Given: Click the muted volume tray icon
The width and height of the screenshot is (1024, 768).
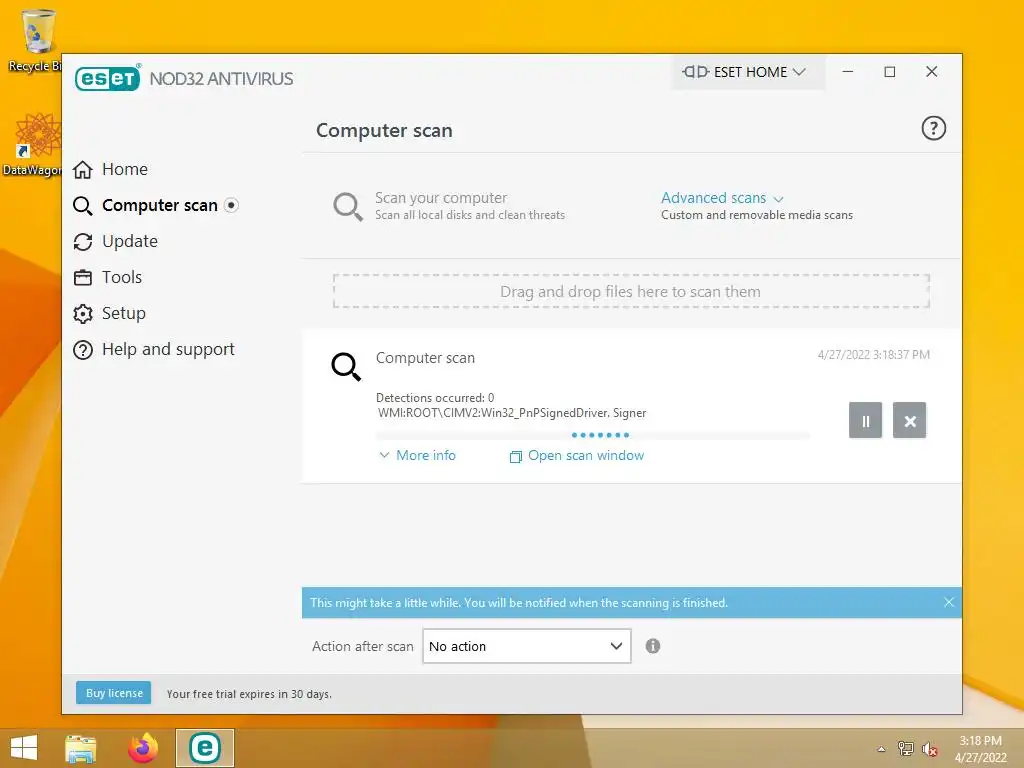Looking at the screenshot, I should (x=929, y=749).
